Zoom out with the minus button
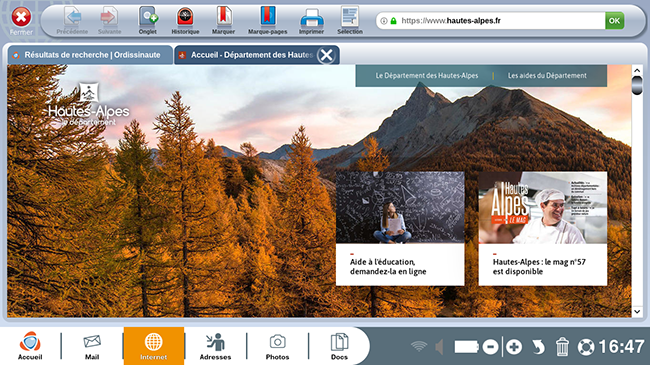Viewport: 650px width, 365px height. (490, 347)
